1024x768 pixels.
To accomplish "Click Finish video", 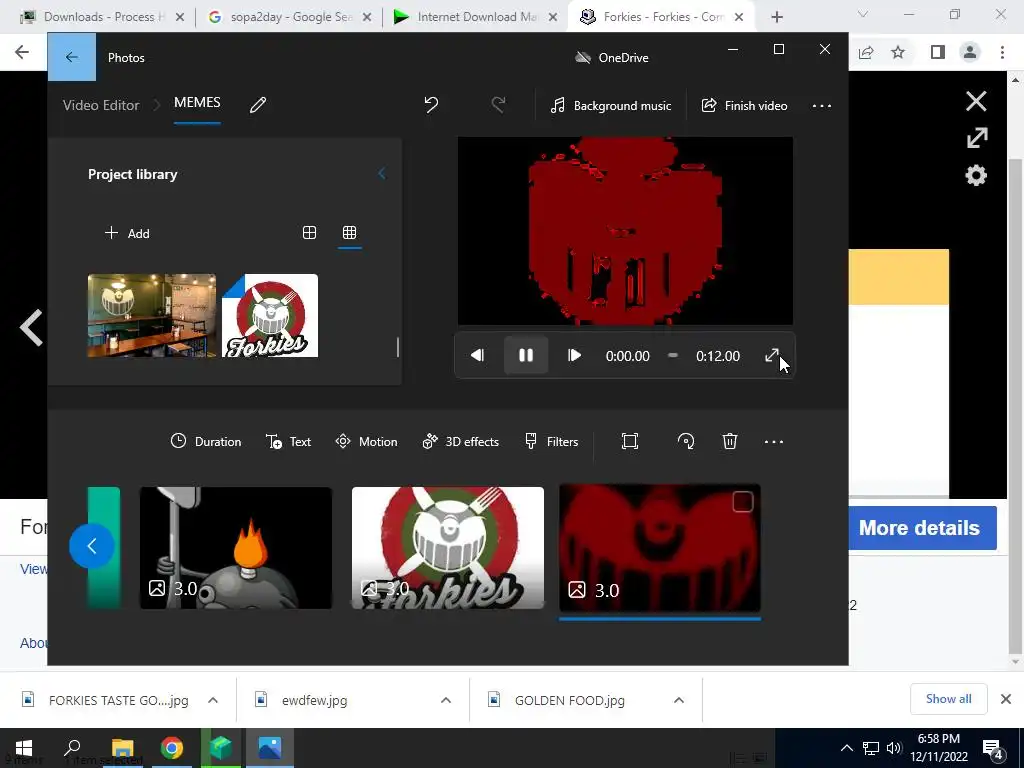I will 744,106.
